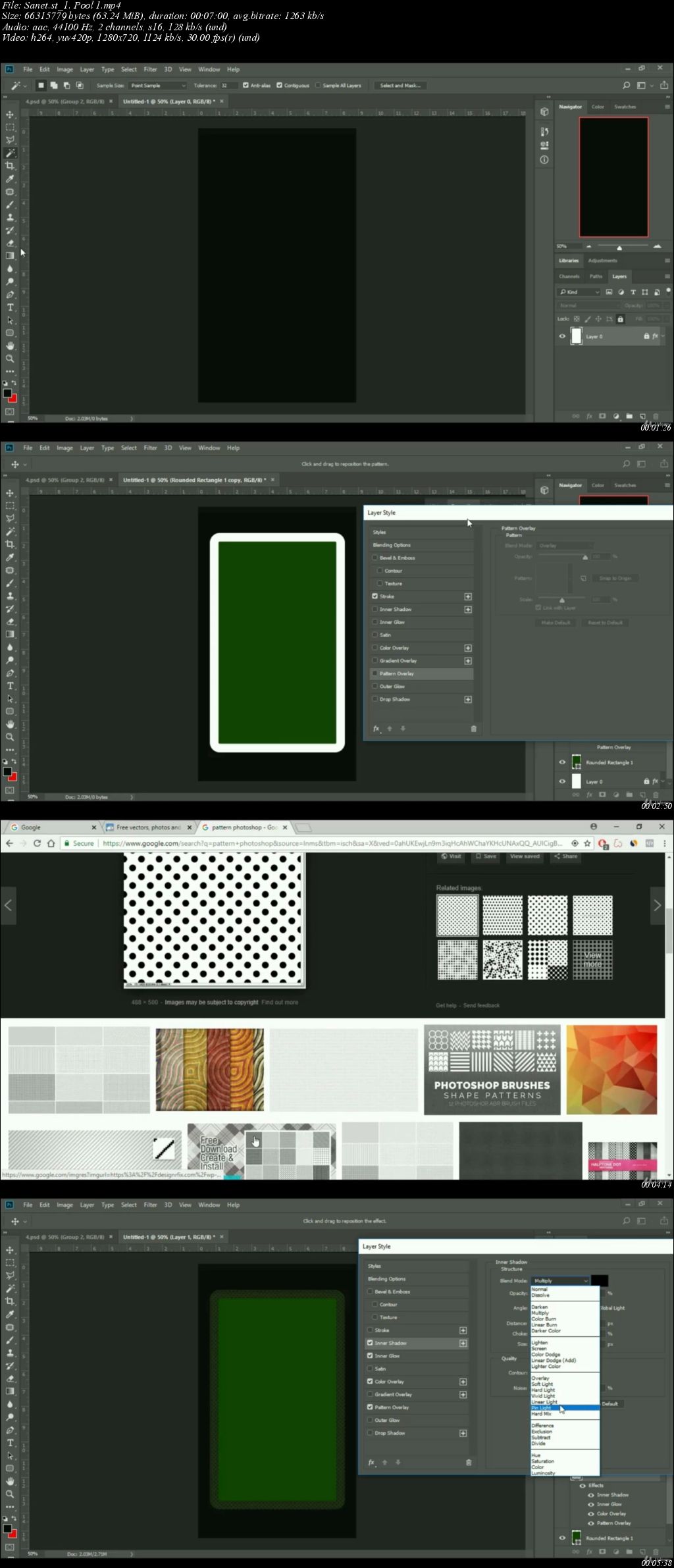Open the Find out more copyright link

coord(280,1003)
